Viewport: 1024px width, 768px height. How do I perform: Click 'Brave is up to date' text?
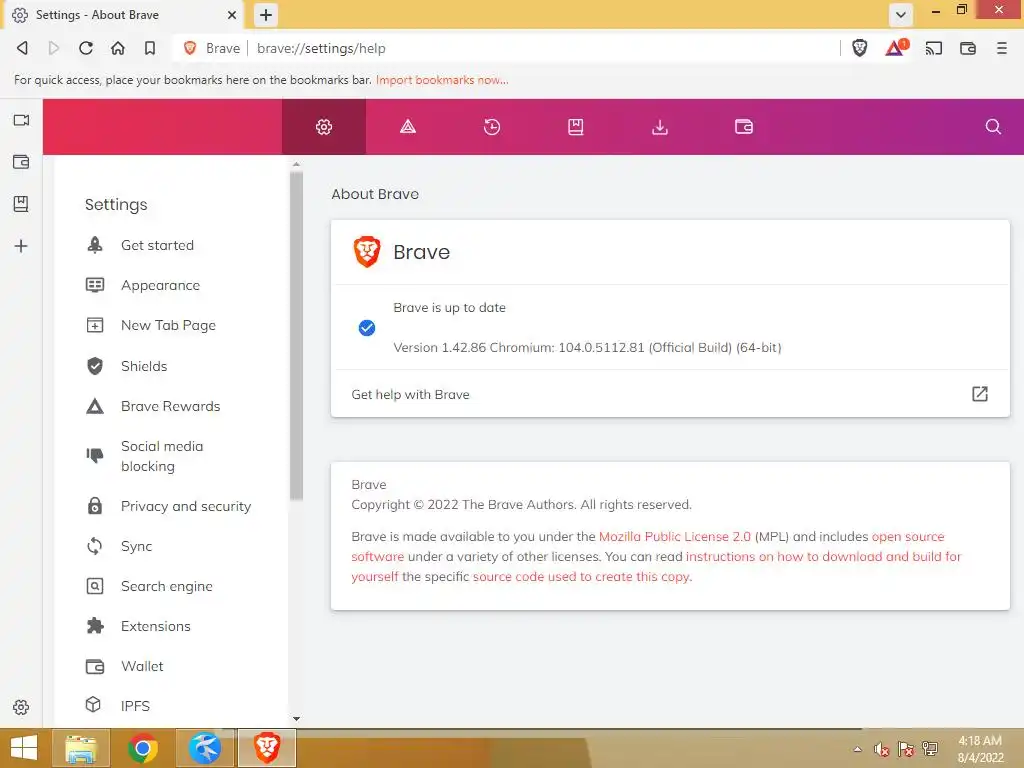449,308
